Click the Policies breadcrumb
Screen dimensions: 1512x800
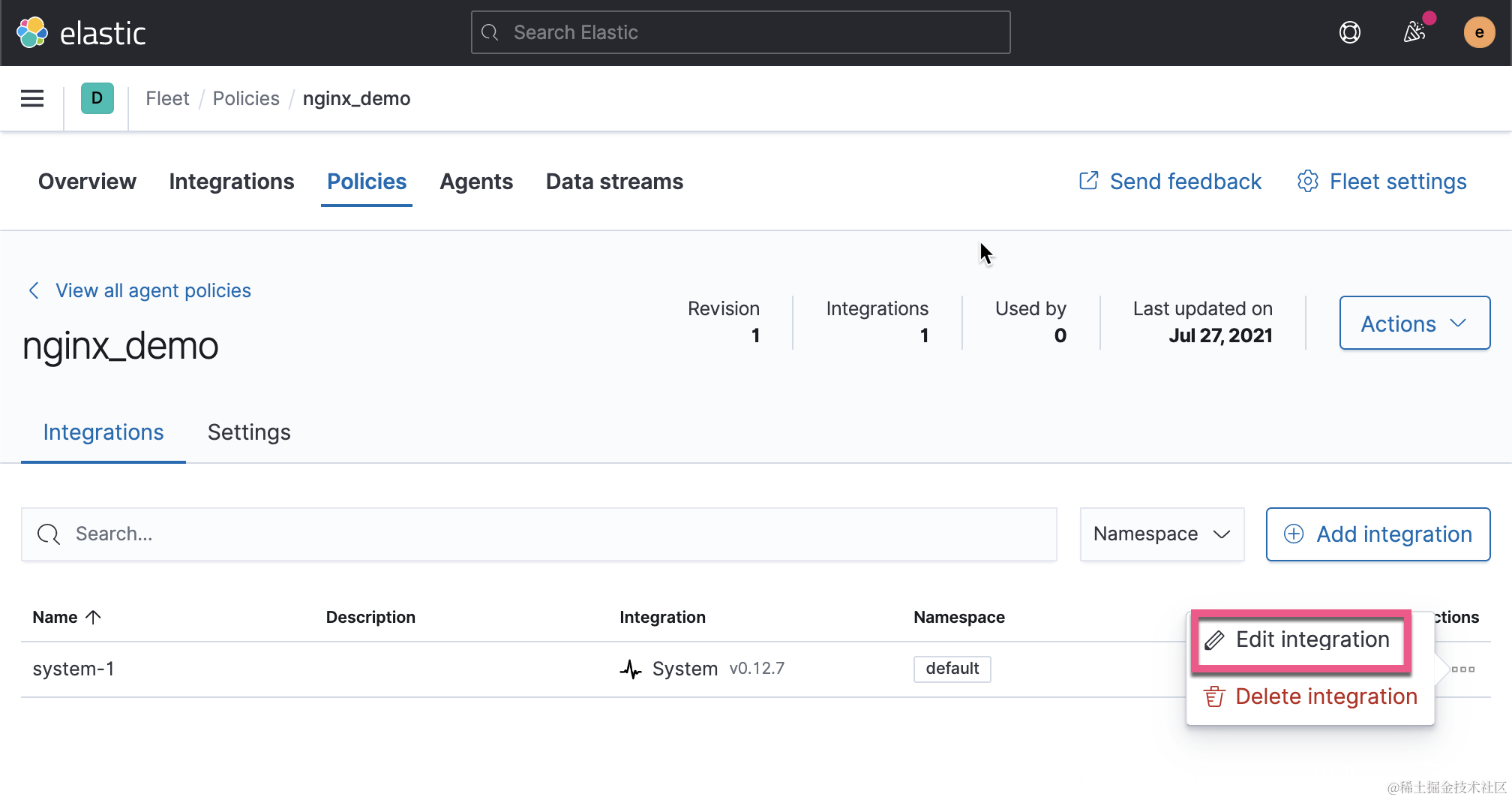coord(246,98)
